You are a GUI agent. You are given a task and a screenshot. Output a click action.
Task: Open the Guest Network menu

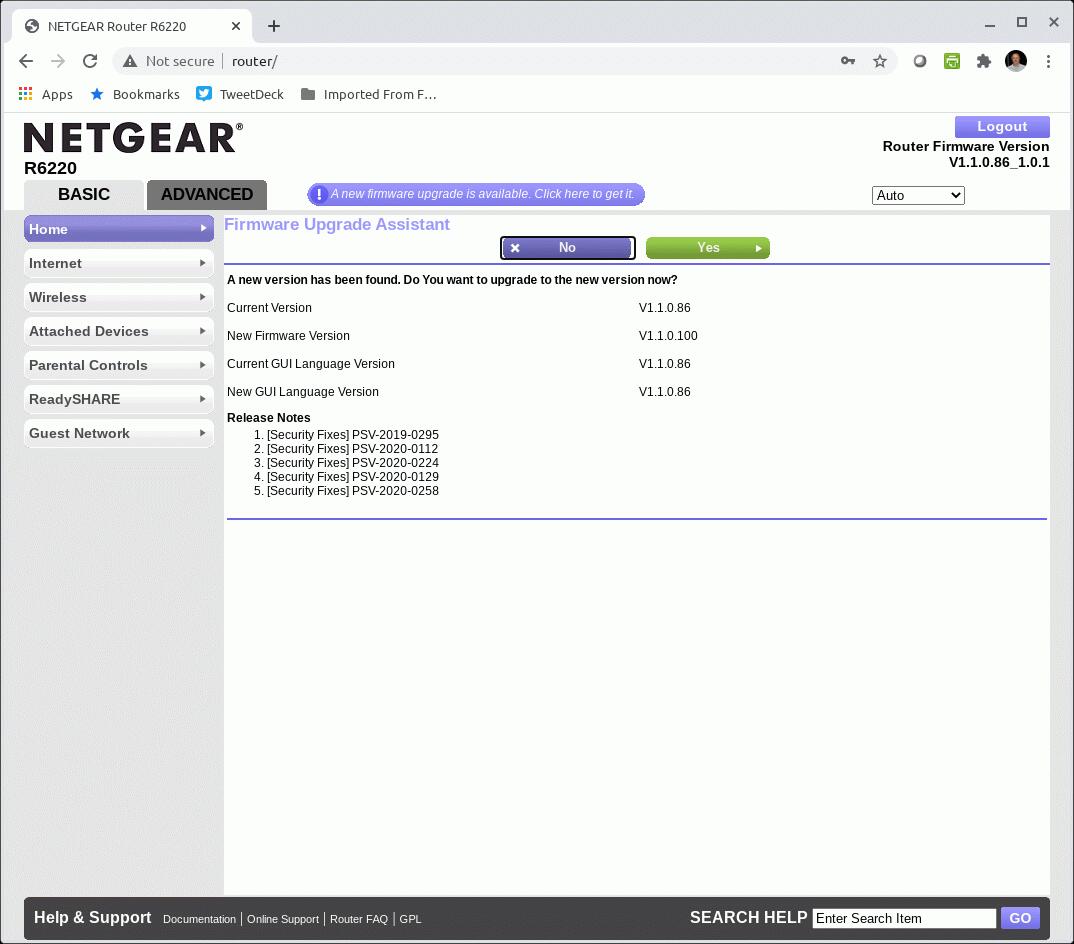tap(118, 433)
